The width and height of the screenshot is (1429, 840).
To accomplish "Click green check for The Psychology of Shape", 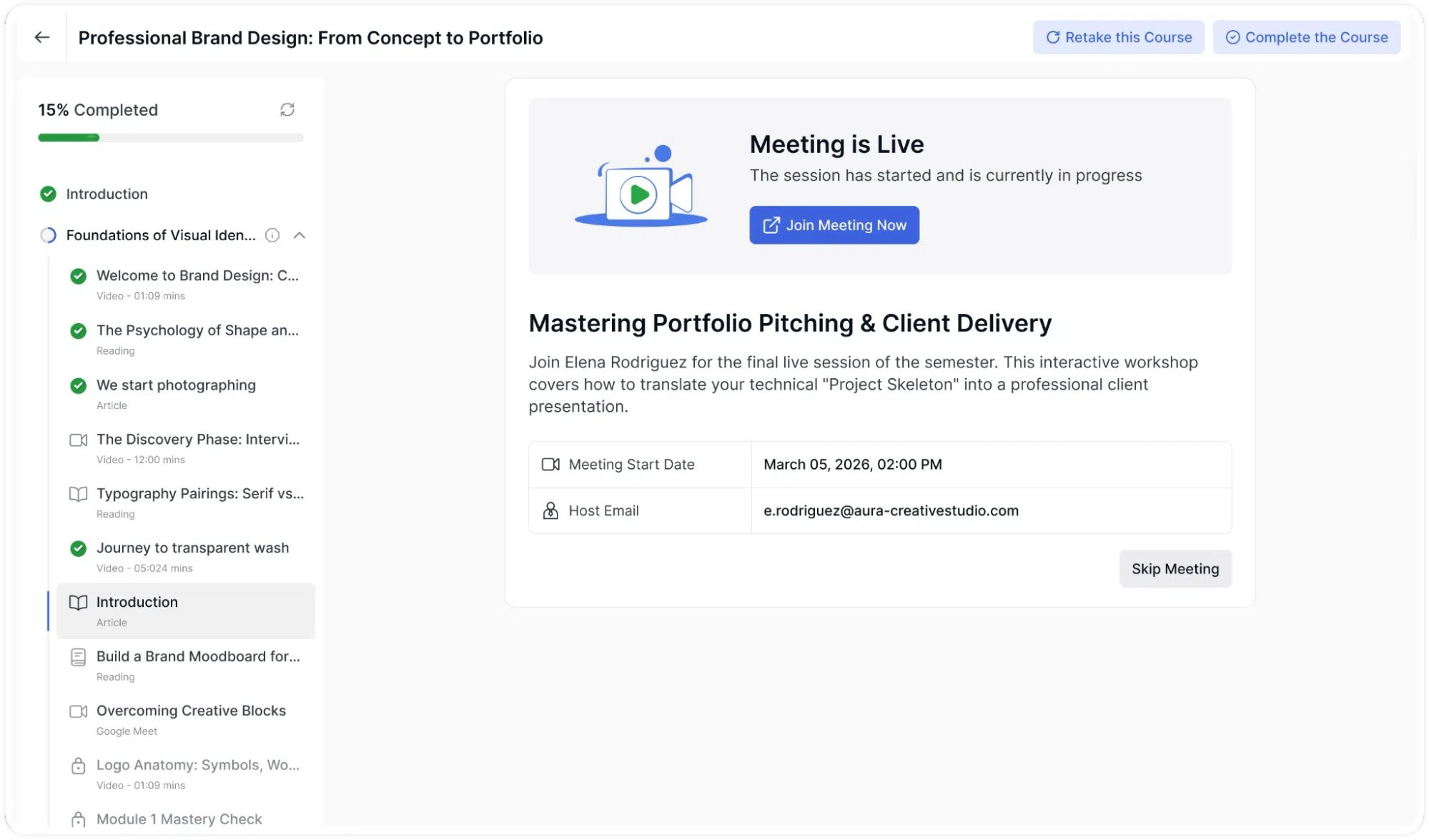I will point(79,331).
